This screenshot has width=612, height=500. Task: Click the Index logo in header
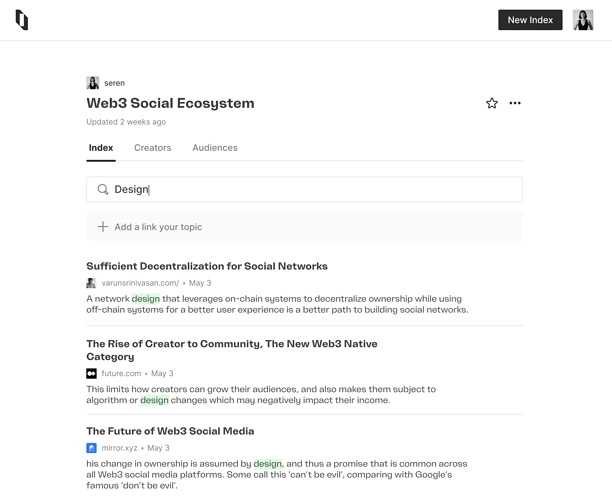[x=22, y=20]
